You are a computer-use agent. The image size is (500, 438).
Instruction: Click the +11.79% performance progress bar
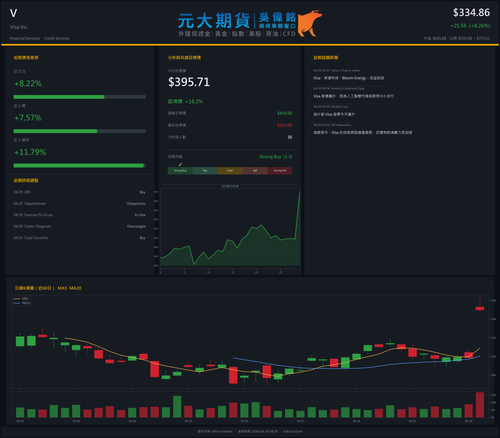(80, 166)
